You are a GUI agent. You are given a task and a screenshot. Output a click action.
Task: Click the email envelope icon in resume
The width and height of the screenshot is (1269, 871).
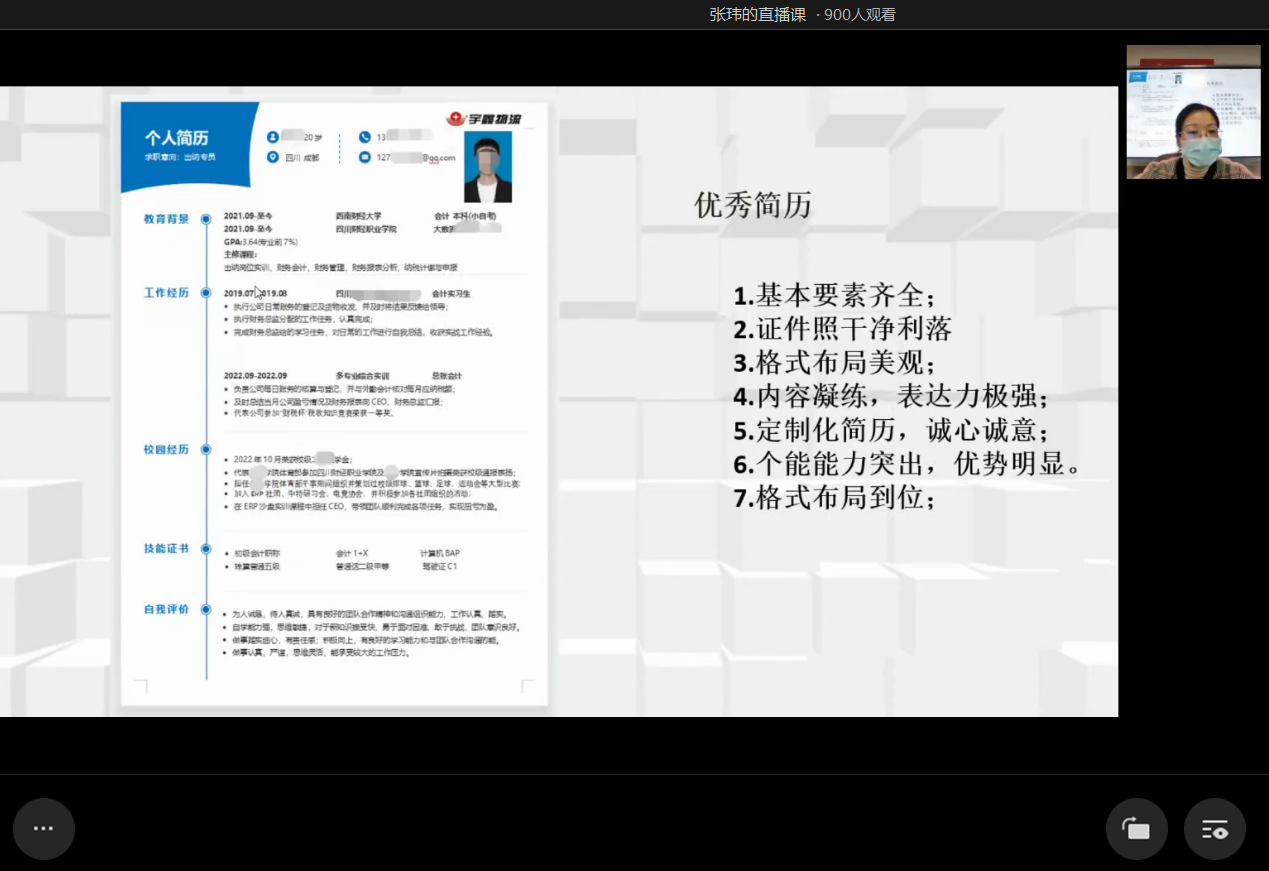point(364,157)
